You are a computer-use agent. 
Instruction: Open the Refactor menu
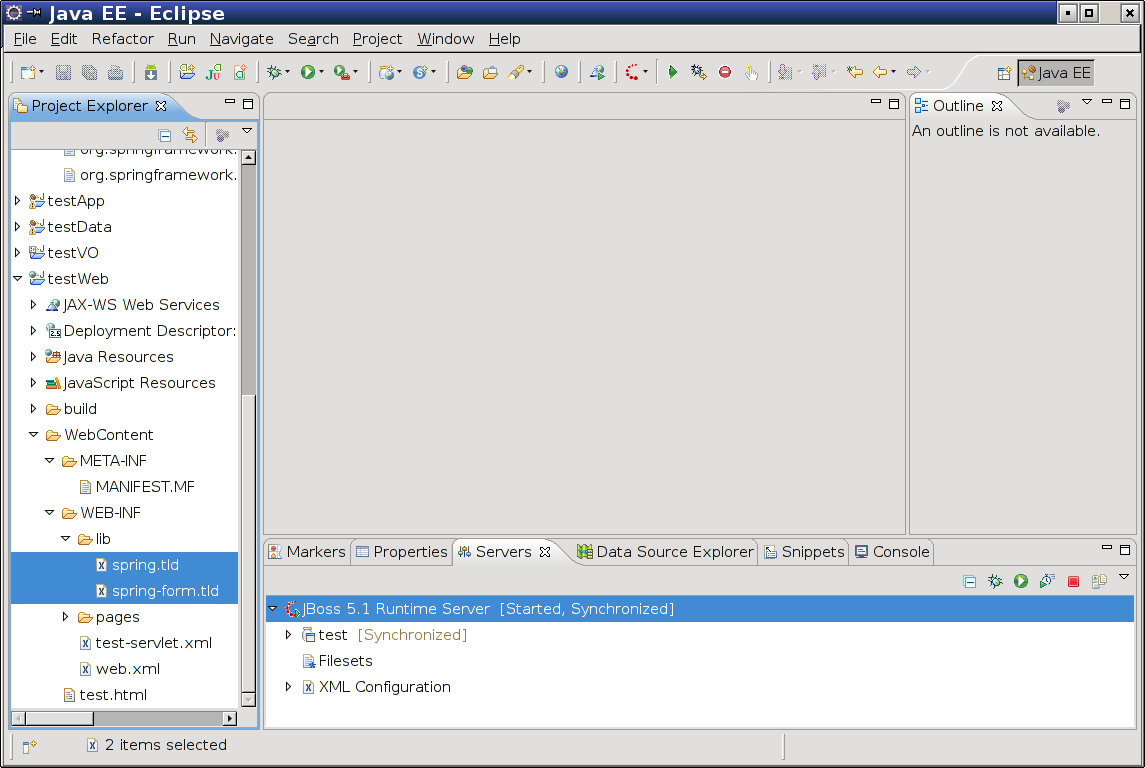click(x=123, y=39)
